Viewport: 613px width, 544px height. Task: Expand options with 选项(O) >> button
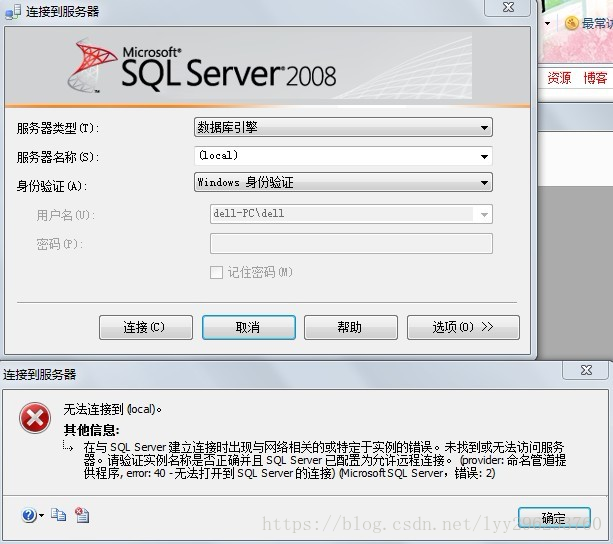[x=463, y=327]
